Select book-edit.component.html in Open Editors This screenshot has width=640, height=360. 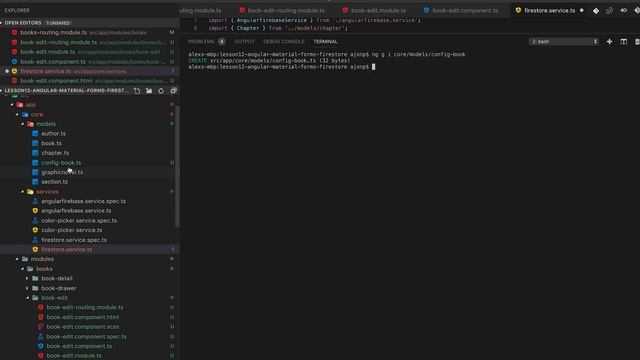tap(56, 81)
